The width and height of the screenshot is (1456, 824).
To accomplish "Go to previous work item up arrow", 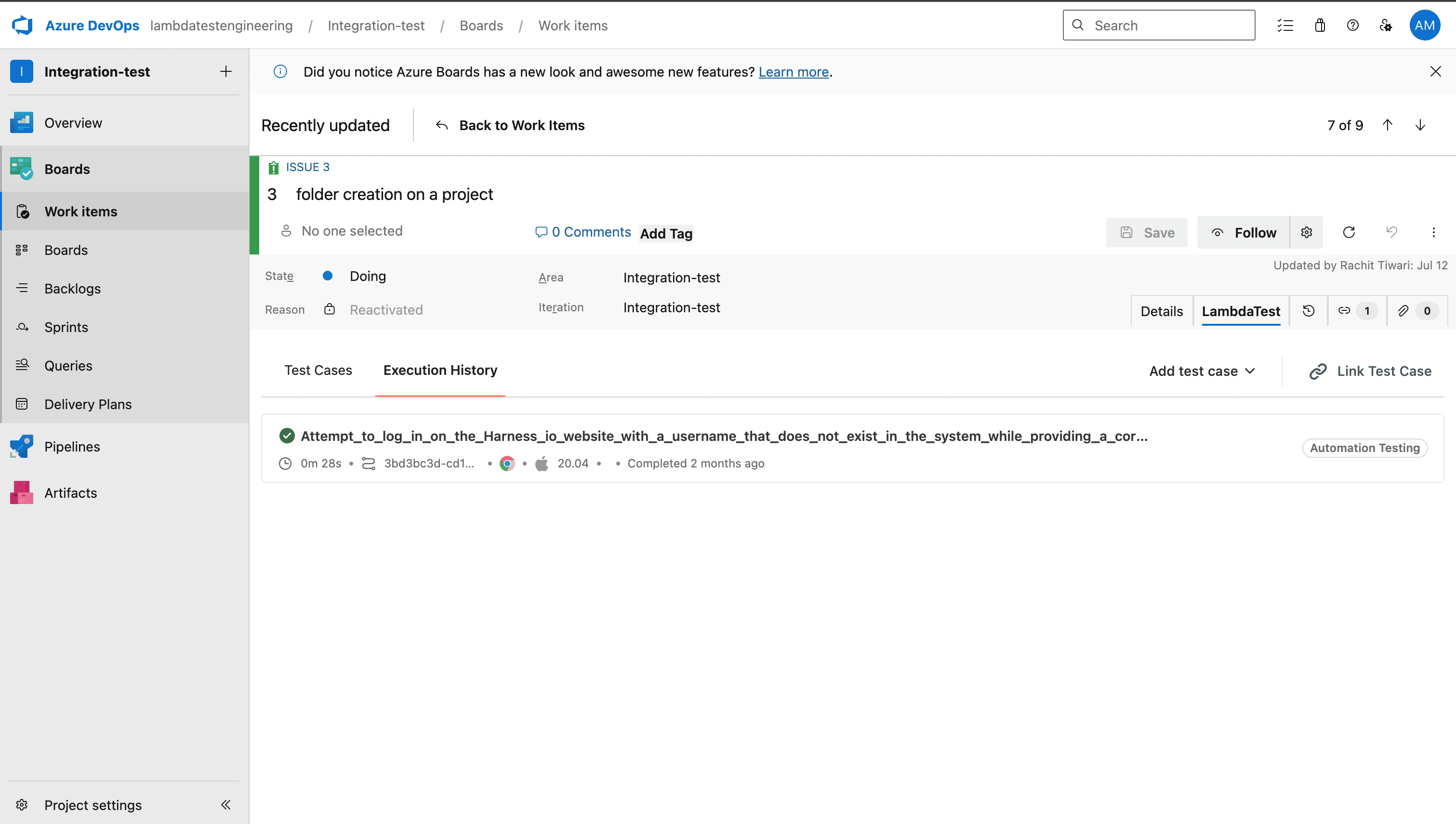I will pyautogui.click(x=1387, y=125).
